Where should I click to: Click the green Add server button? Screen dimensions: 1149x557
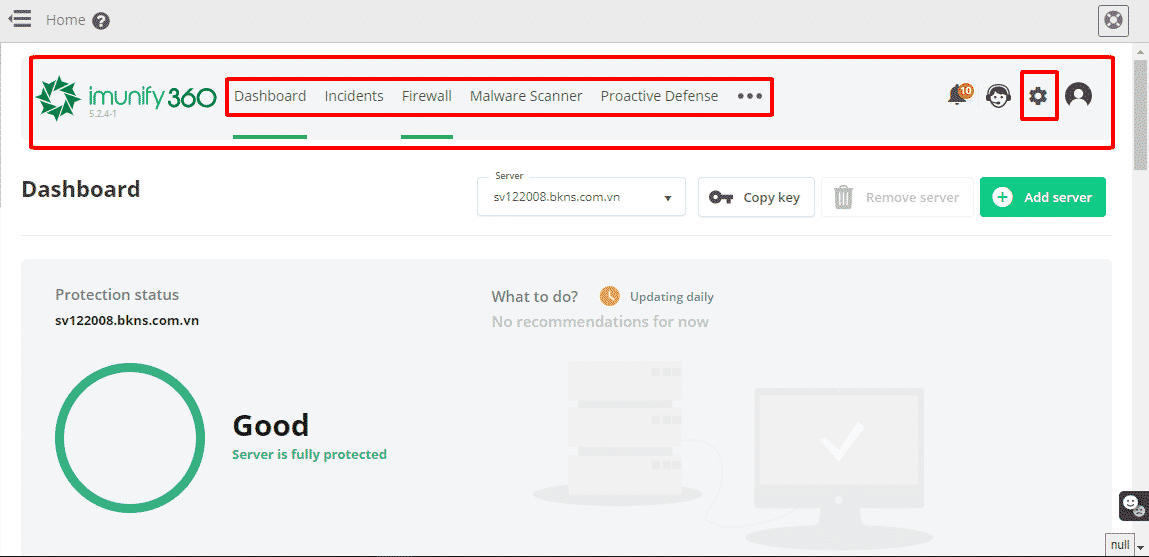tap(1043, 198)
